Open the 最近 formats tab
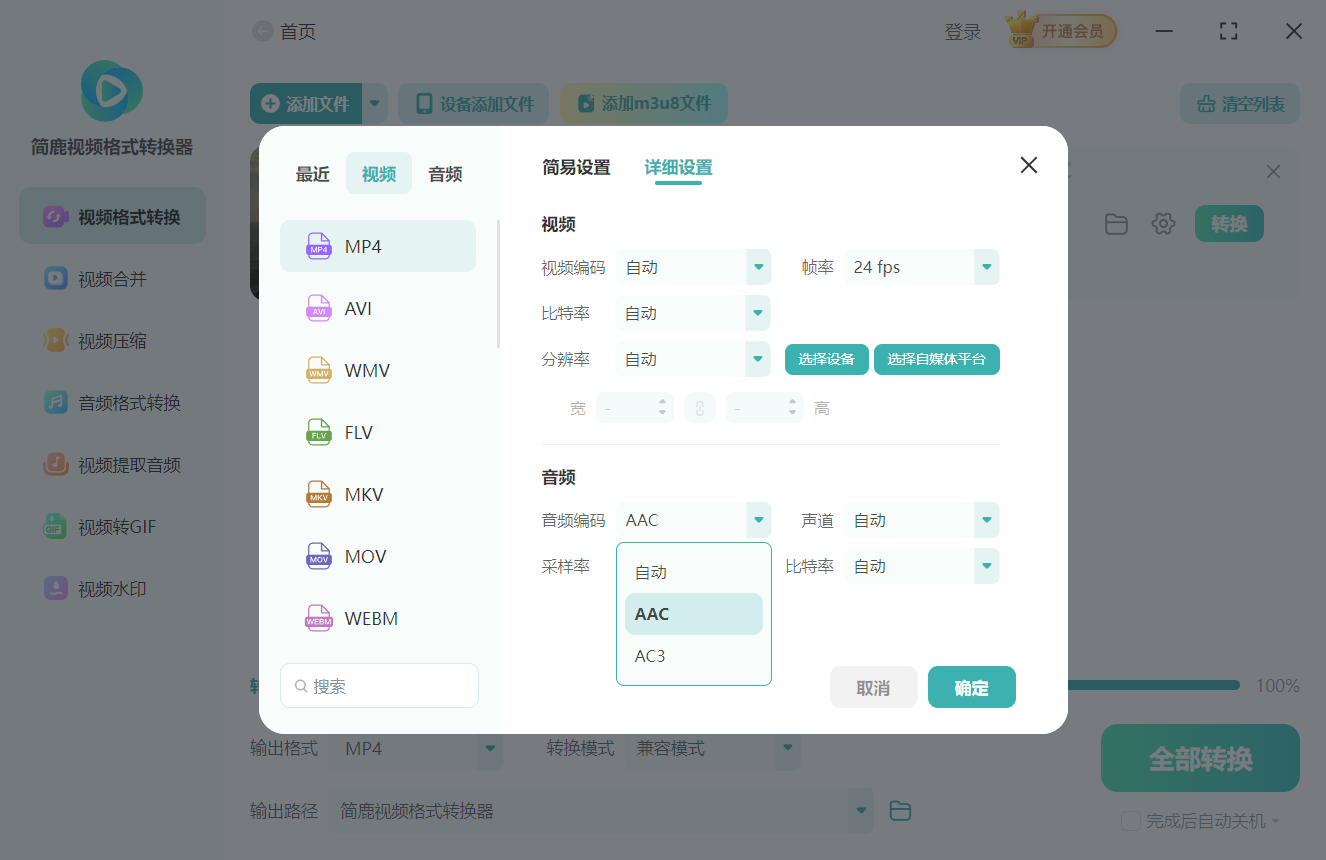The image size is (1326, 860). point(312,174)
